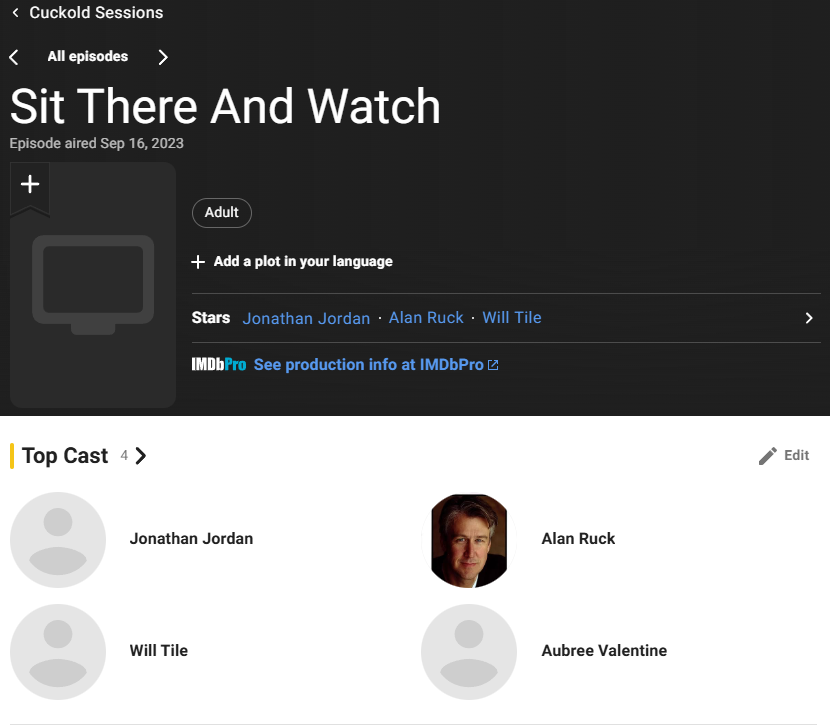Open Jonathan Jordan's cast name
Viewport: 830px width, 728px height.
(x=192, y=539)
